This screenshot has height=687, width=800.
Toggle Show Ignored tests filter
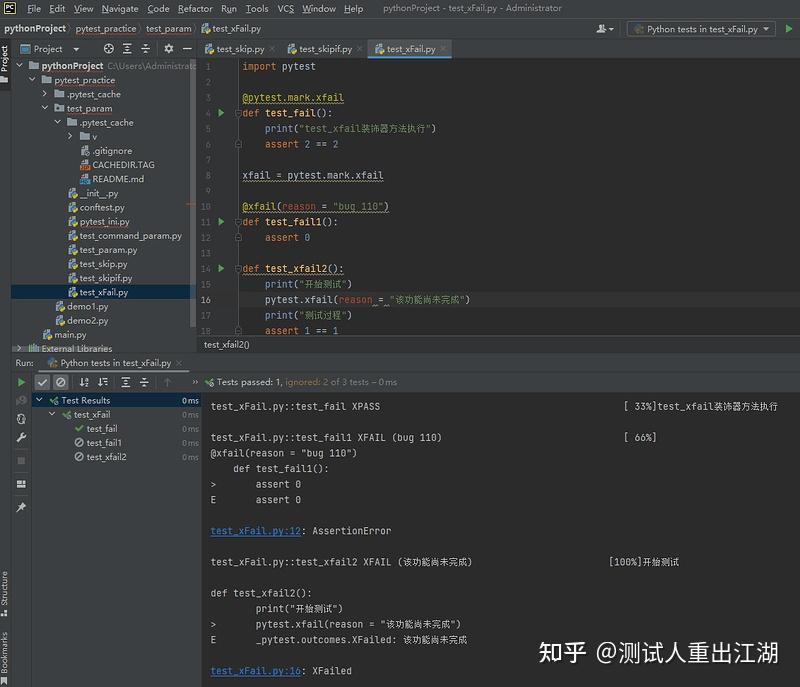[x=58, y=382]
